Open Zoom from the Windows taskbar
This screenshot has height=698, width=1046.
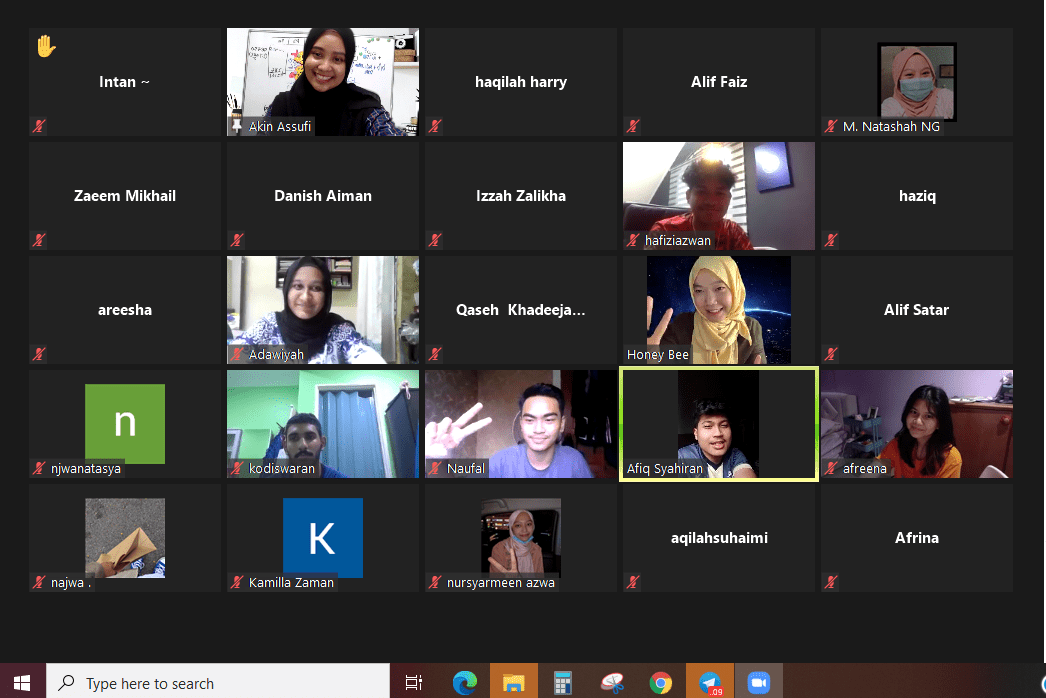(758, 682)
